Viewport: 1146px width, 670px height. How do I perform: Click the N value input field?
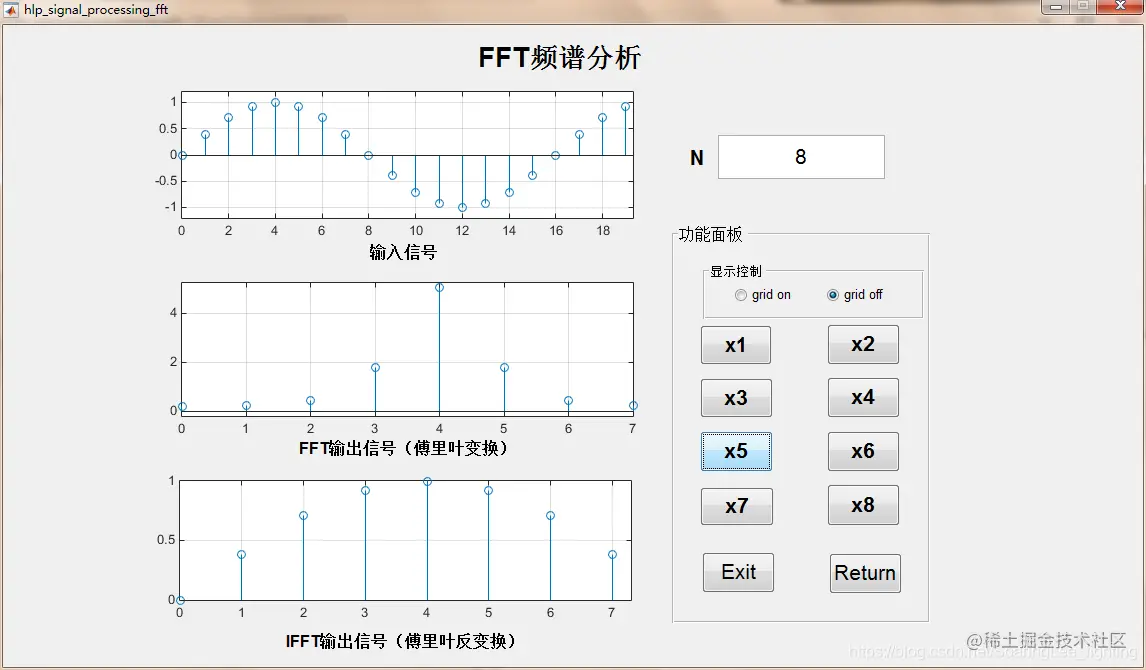[x=801, y=157]
